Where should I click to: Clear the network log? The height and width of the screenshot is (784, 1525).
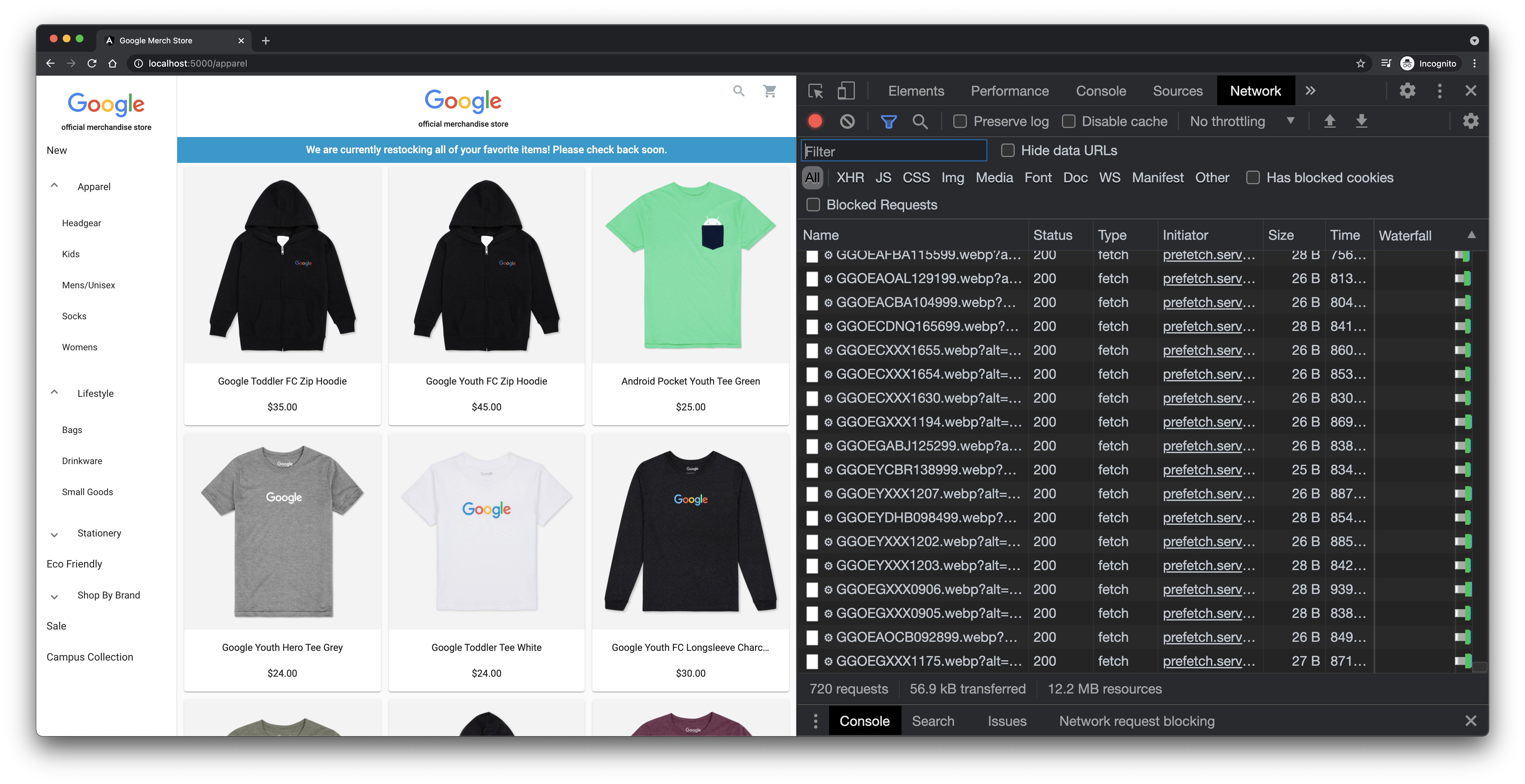tap(847, 121)
